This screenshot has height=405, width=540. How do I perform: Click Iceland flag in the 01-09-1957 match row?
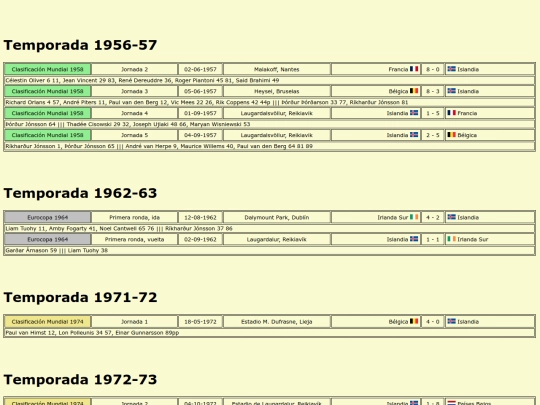[x=414, y=113]
